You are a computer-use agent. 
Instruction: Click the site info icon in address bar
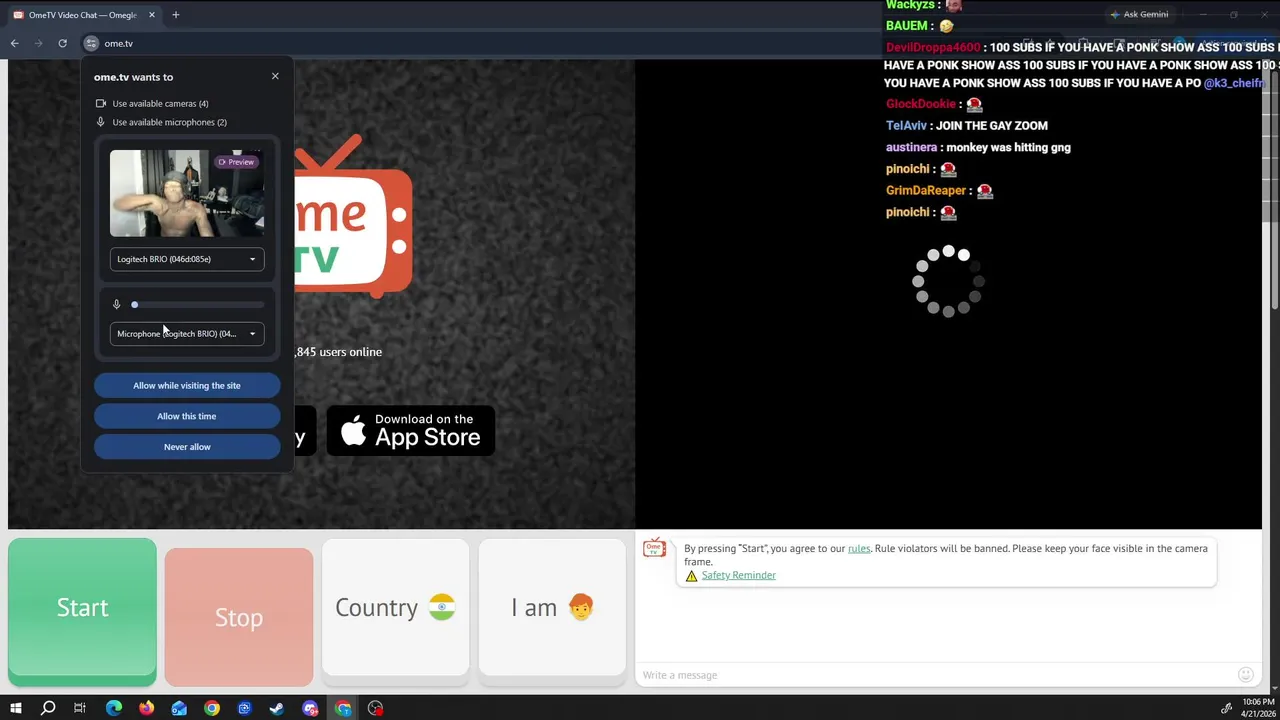91,43
